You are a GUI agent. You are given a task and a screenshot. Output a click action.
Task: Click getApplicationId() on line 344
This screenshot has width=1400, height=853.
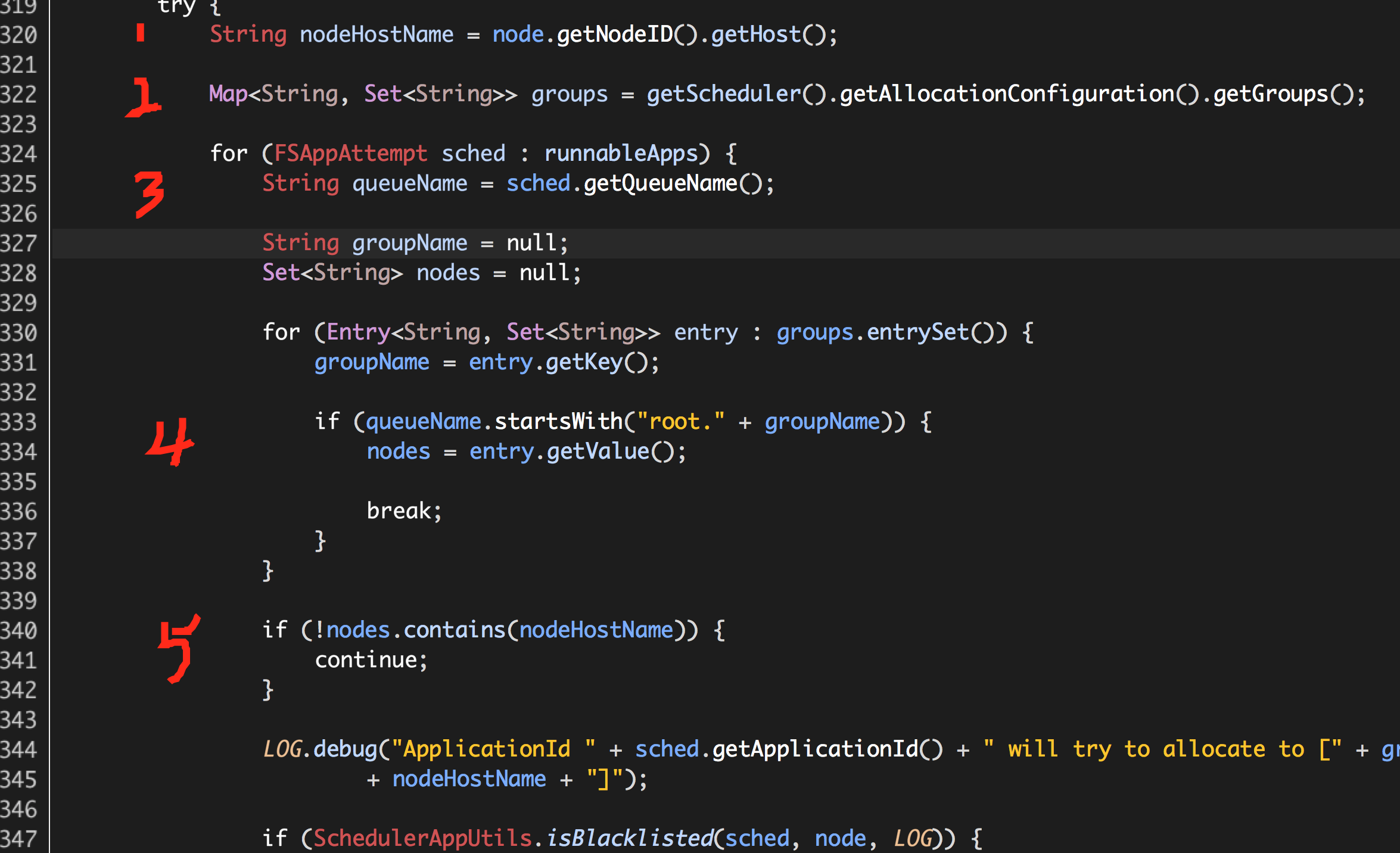(x=827, y=749)
